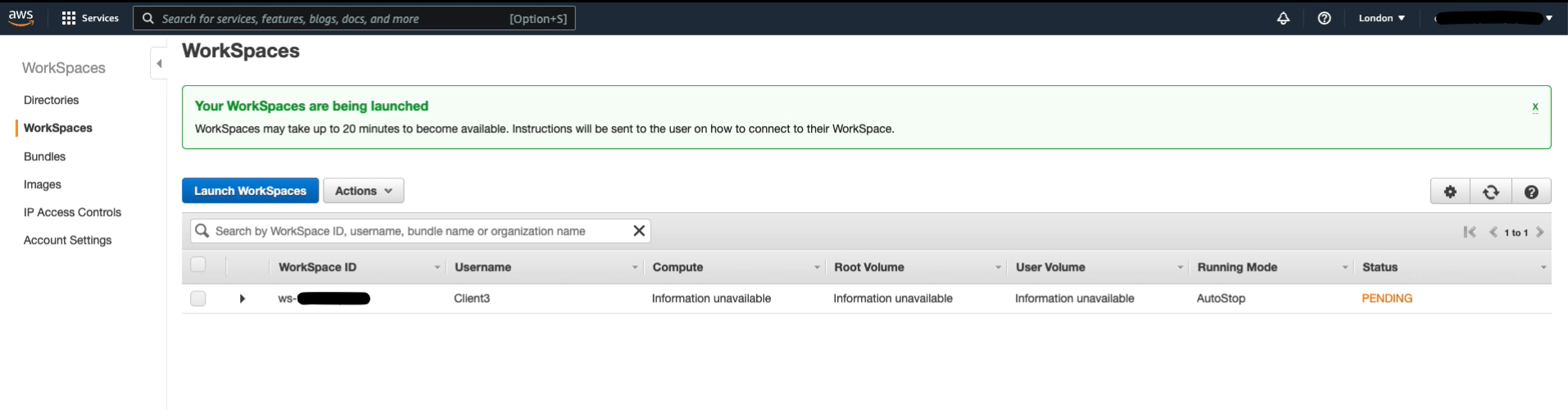Screen dimensions: 1568x410
Task: Open the Actions dropdown
Action: click(364, 191)
